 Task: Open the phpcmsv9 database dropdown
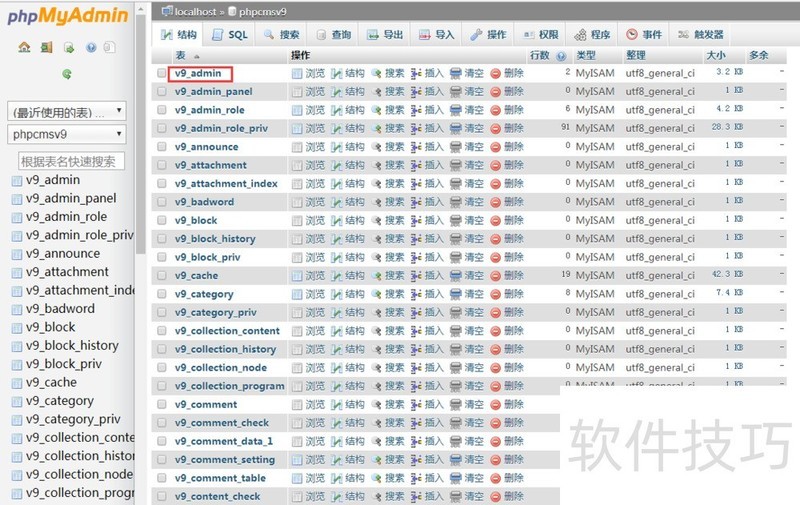[x=67, y=135]
